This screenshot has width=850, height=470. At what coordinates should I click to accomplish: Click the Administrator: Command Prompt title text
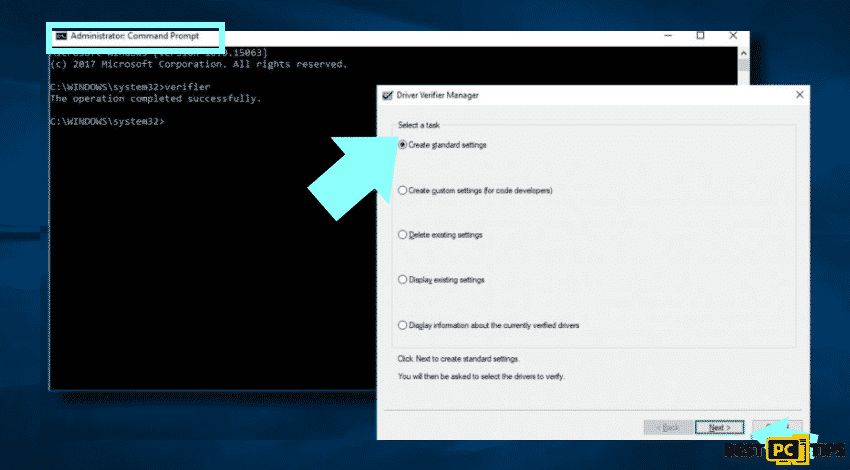click(134, 36)
